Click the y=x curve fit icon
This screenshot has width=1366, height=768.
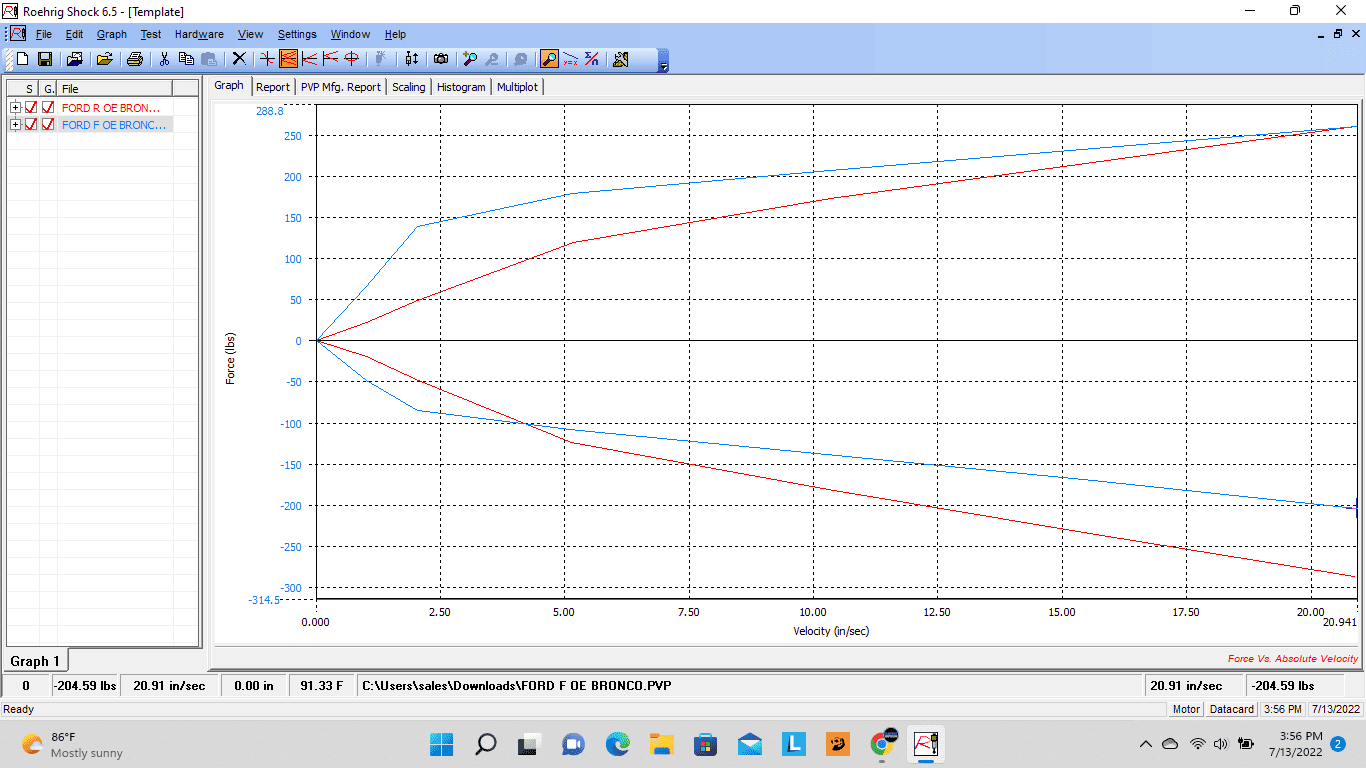[570, 59]
